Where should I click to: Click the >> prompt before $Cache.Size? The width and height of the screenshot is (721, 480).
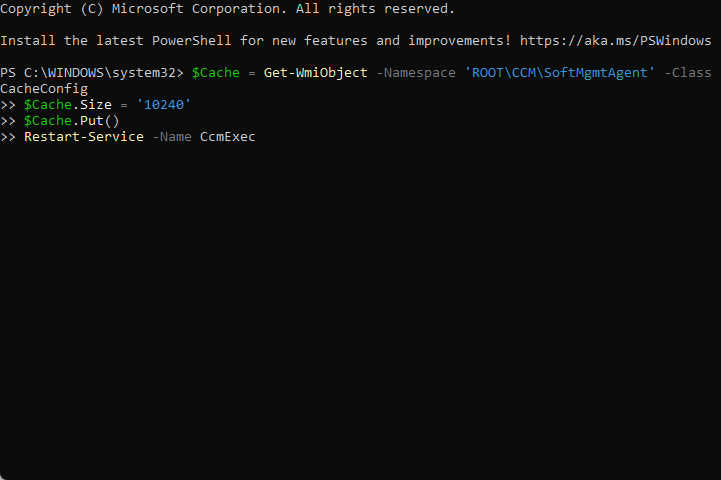(8, 105)
